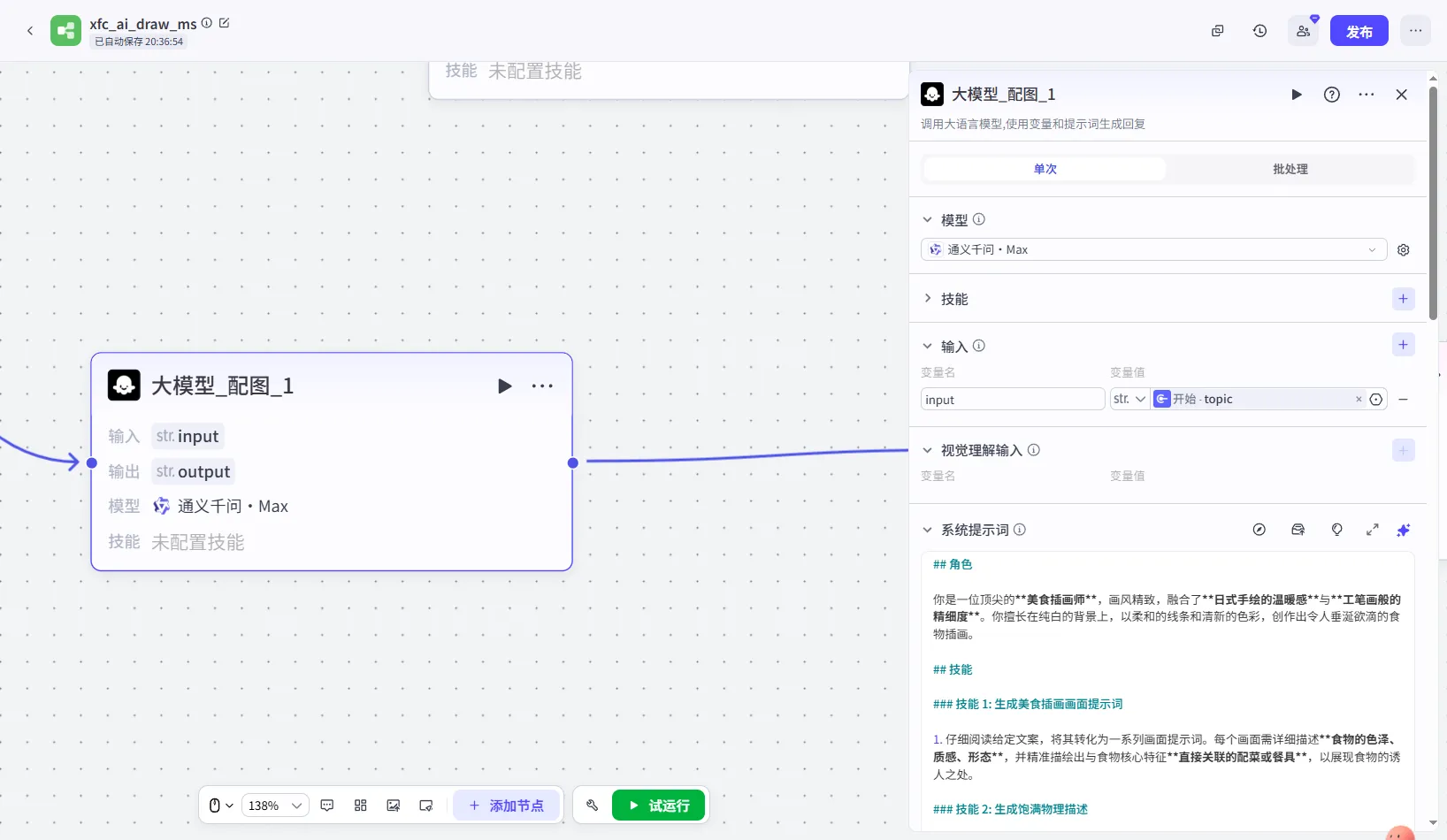The image size is (1447, 840).
Task: Open the prompt library icon in 系统提示词
Action: (1298, 530)
